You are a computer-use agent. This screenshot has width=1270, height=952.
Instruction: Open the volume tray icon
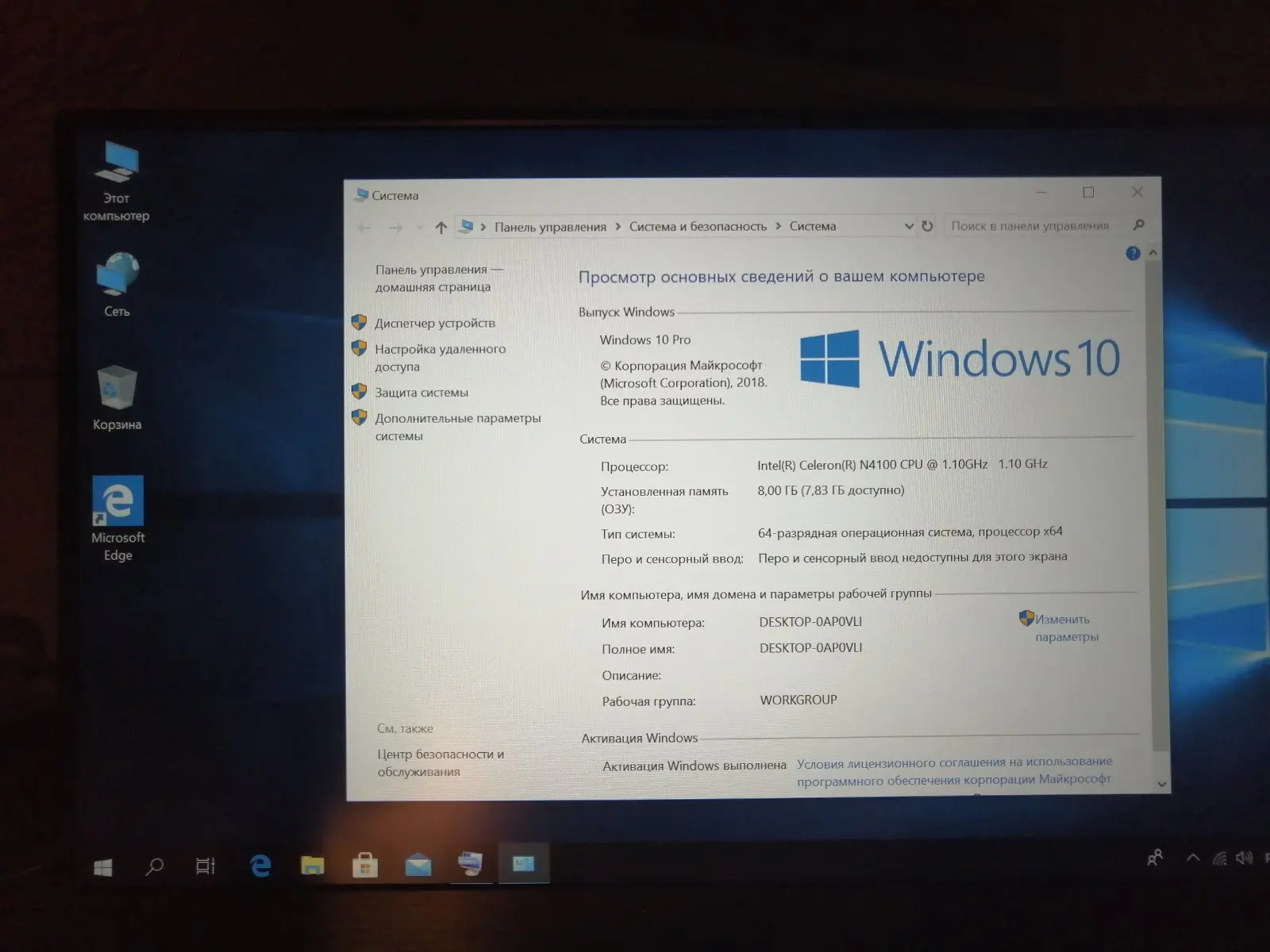point(1244,858)
